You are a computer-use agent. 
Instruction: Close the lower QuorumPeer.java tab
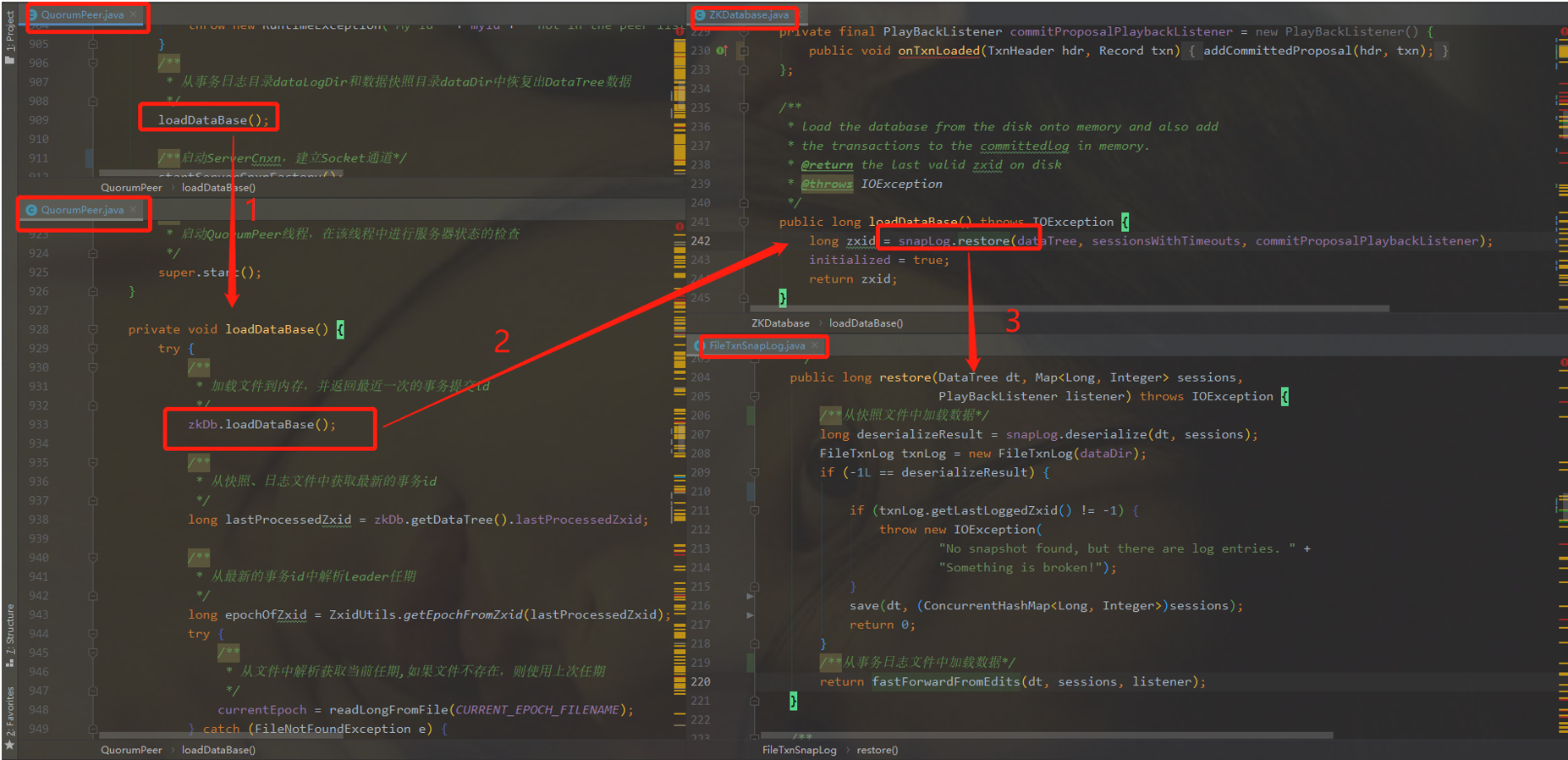tap(134, 210)
